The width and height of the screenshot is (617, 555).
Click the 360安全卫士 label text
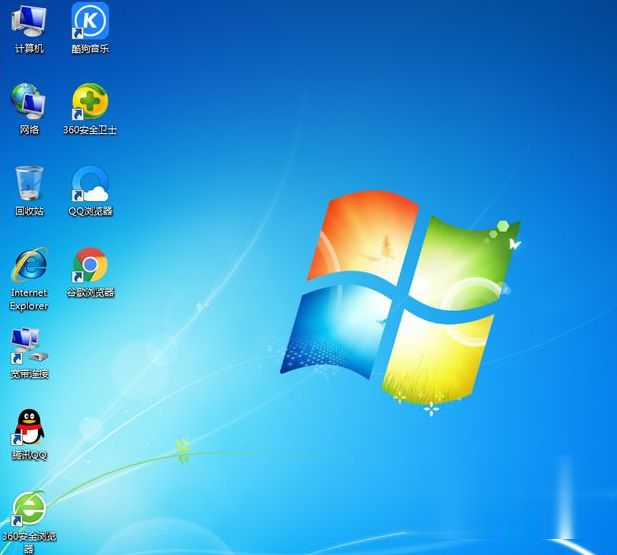(90, 130)
